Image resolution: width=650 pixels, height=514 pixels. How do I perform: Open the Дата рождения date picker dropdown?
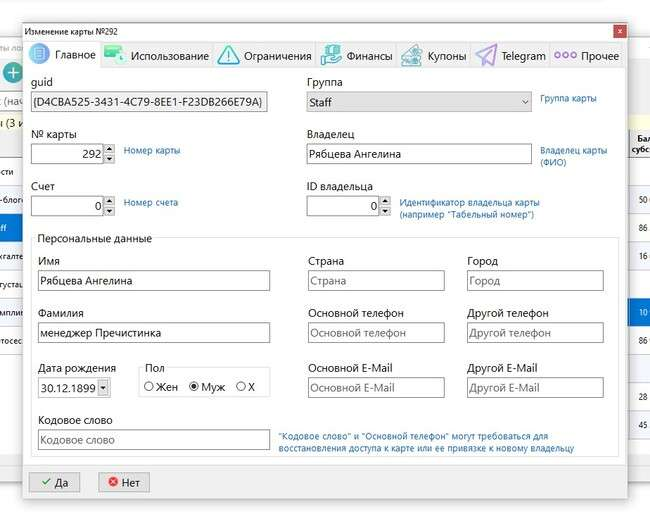tap(104, 388)
